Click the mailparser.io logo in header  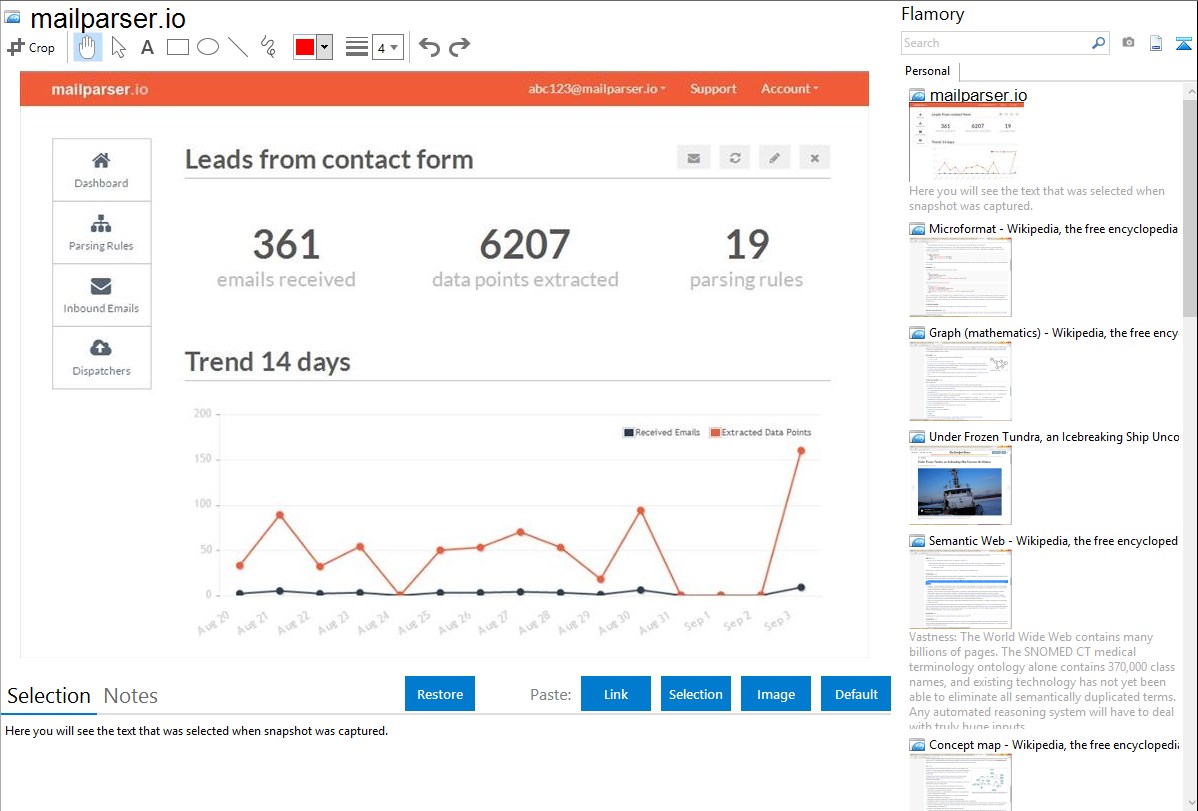point(99,89)
